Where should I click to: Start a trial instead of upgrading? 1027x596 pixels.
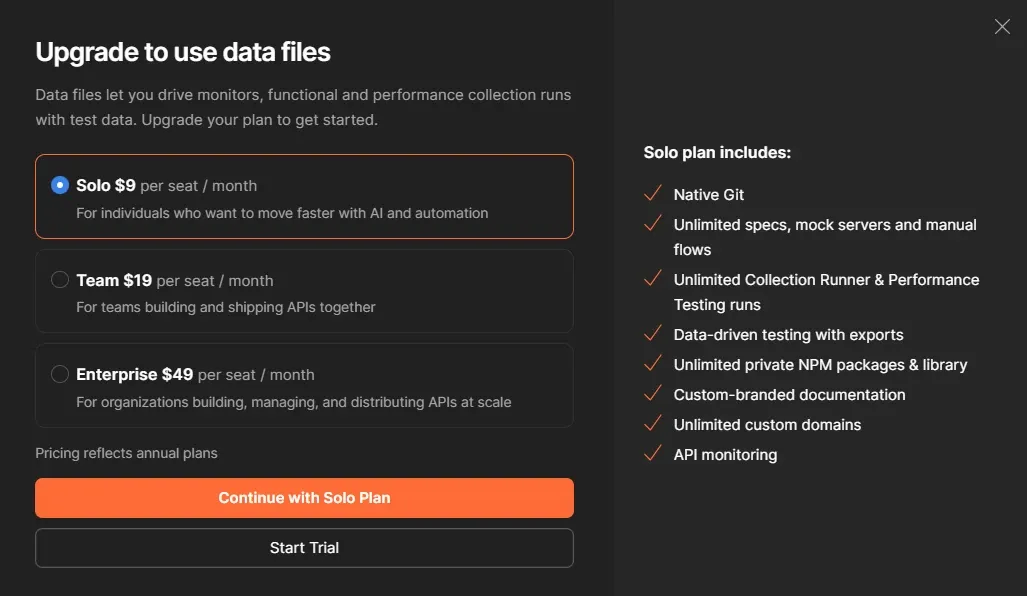coord(304,547)
